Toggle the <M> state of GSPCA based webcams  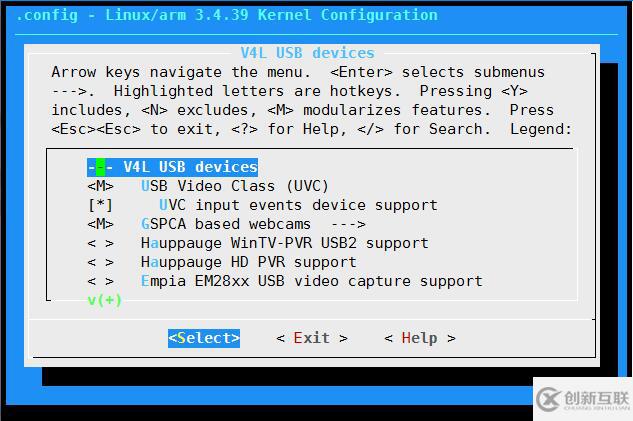tap(101, 224)
